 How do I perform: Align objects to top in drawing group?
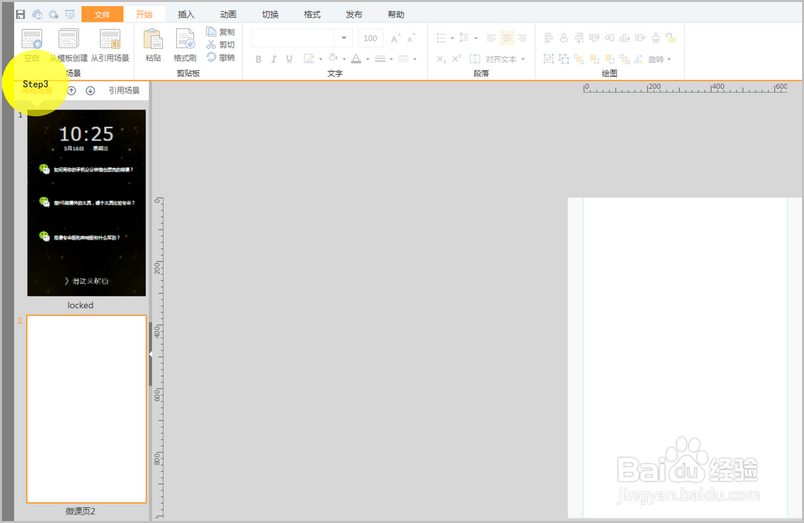[x=594, y=38]
